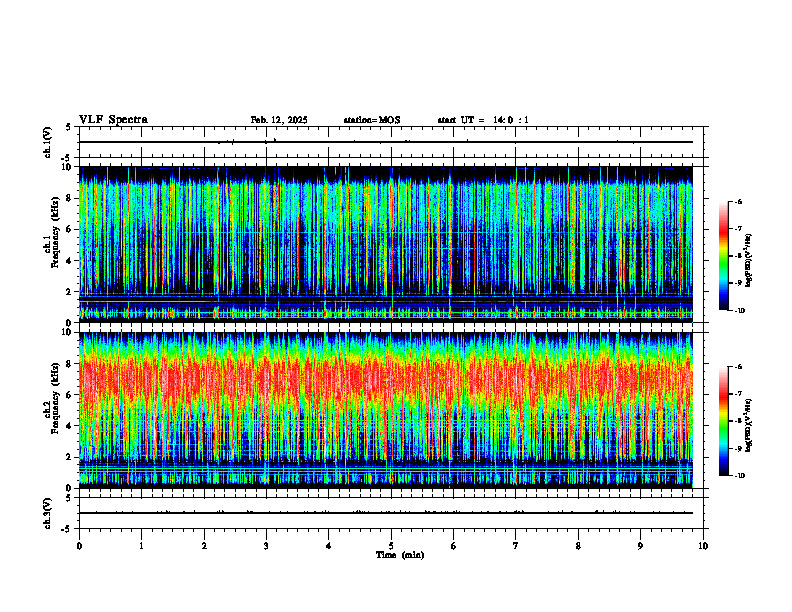This screenshot has width=792, height=612.
Task: Click the "-6" label on ch.1 color bar
Action: tap(738, 202)
